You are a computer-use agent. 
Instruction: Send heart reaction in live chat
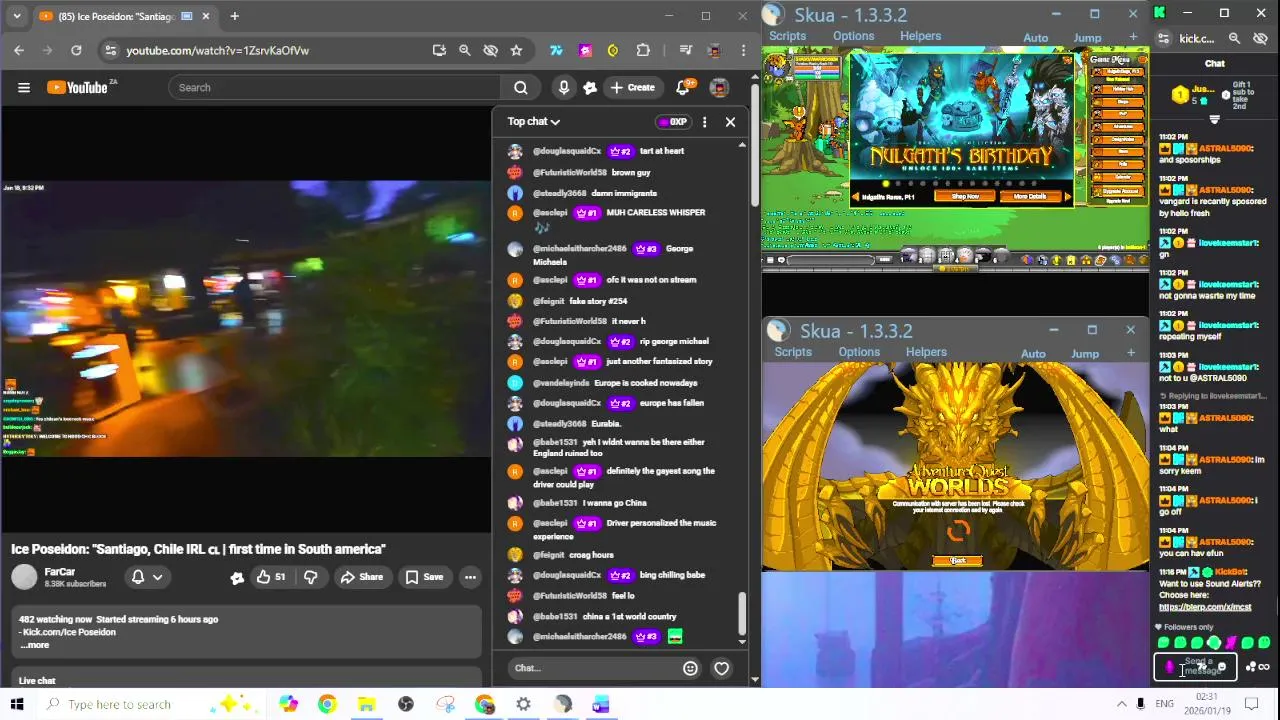722,668
